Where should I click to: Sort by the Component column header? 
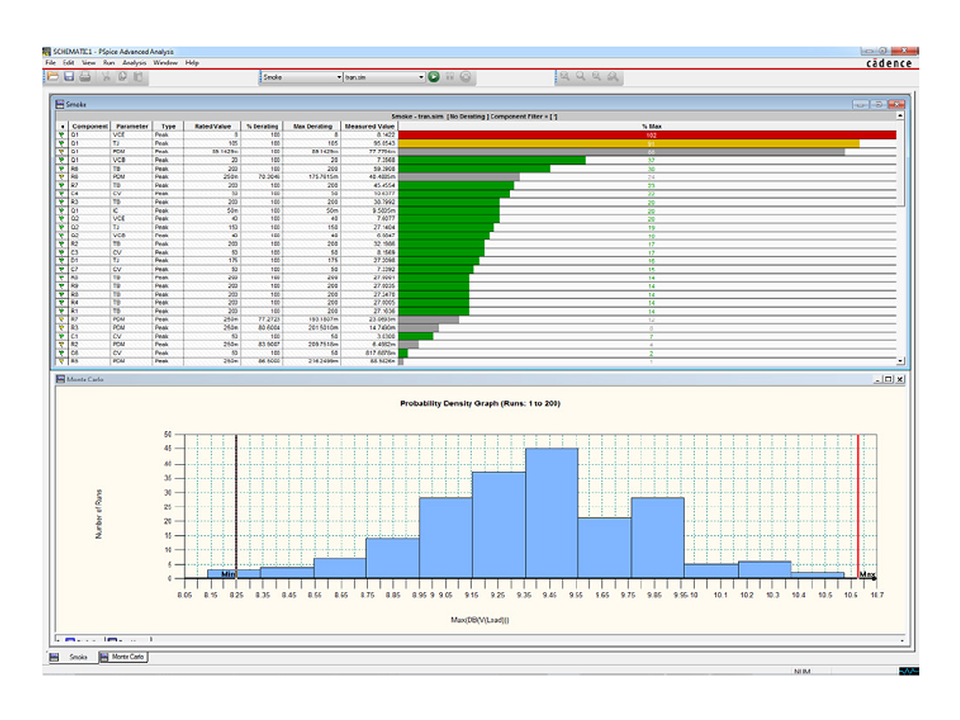[x=89, y=126]
